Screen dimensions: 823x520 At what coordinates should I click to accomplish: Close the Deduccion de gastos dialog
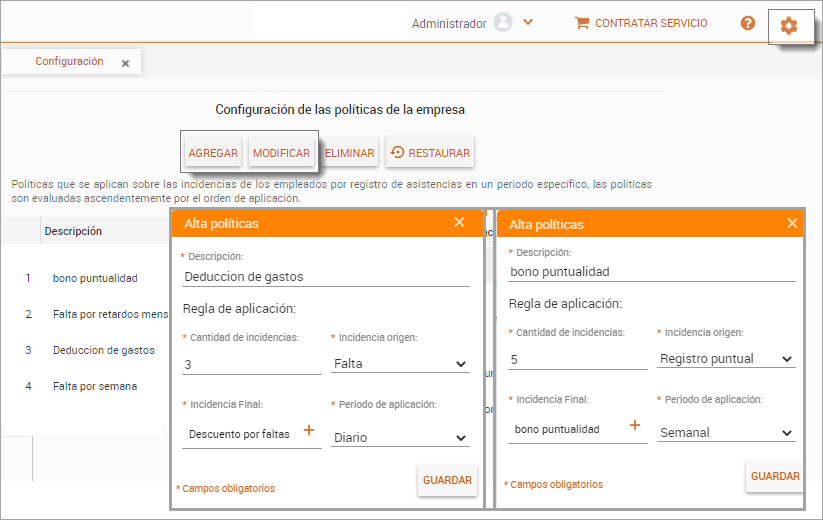(459, 222)
